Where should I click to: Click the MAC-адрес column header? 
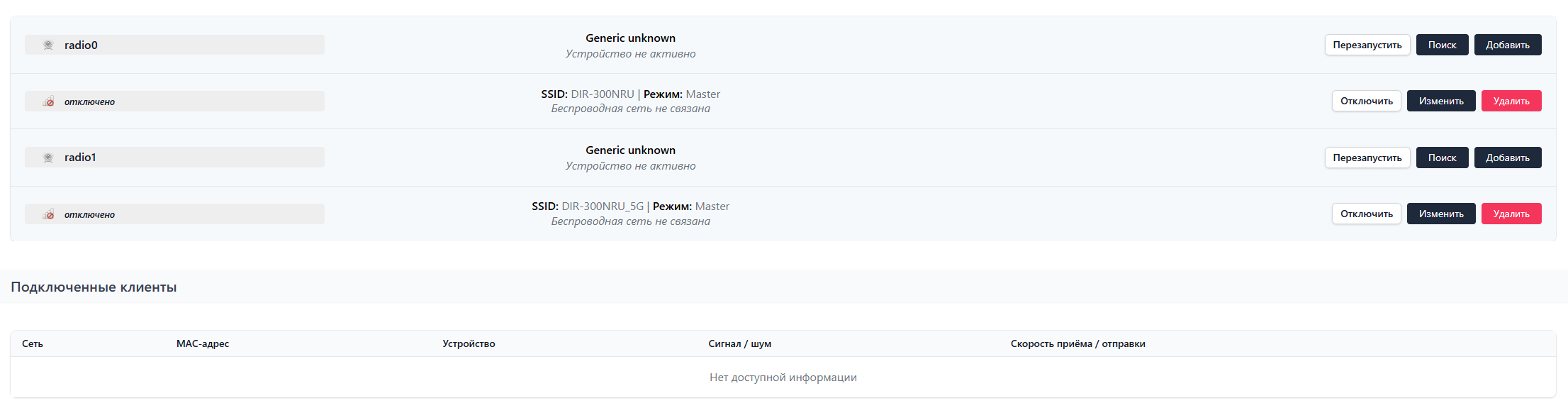[x=203, y=343]
